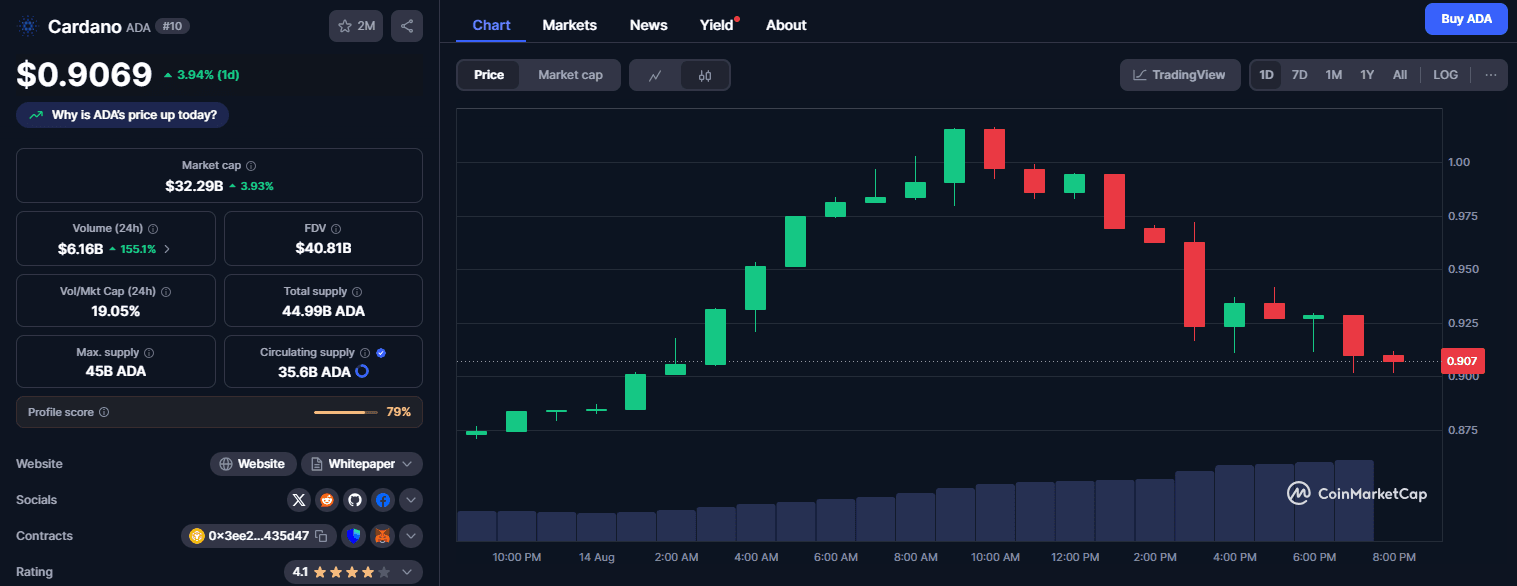Click the Profile score info icon
Image resolution: width=1517 pixels, height=586 pixels.
[x=104, y=412]
